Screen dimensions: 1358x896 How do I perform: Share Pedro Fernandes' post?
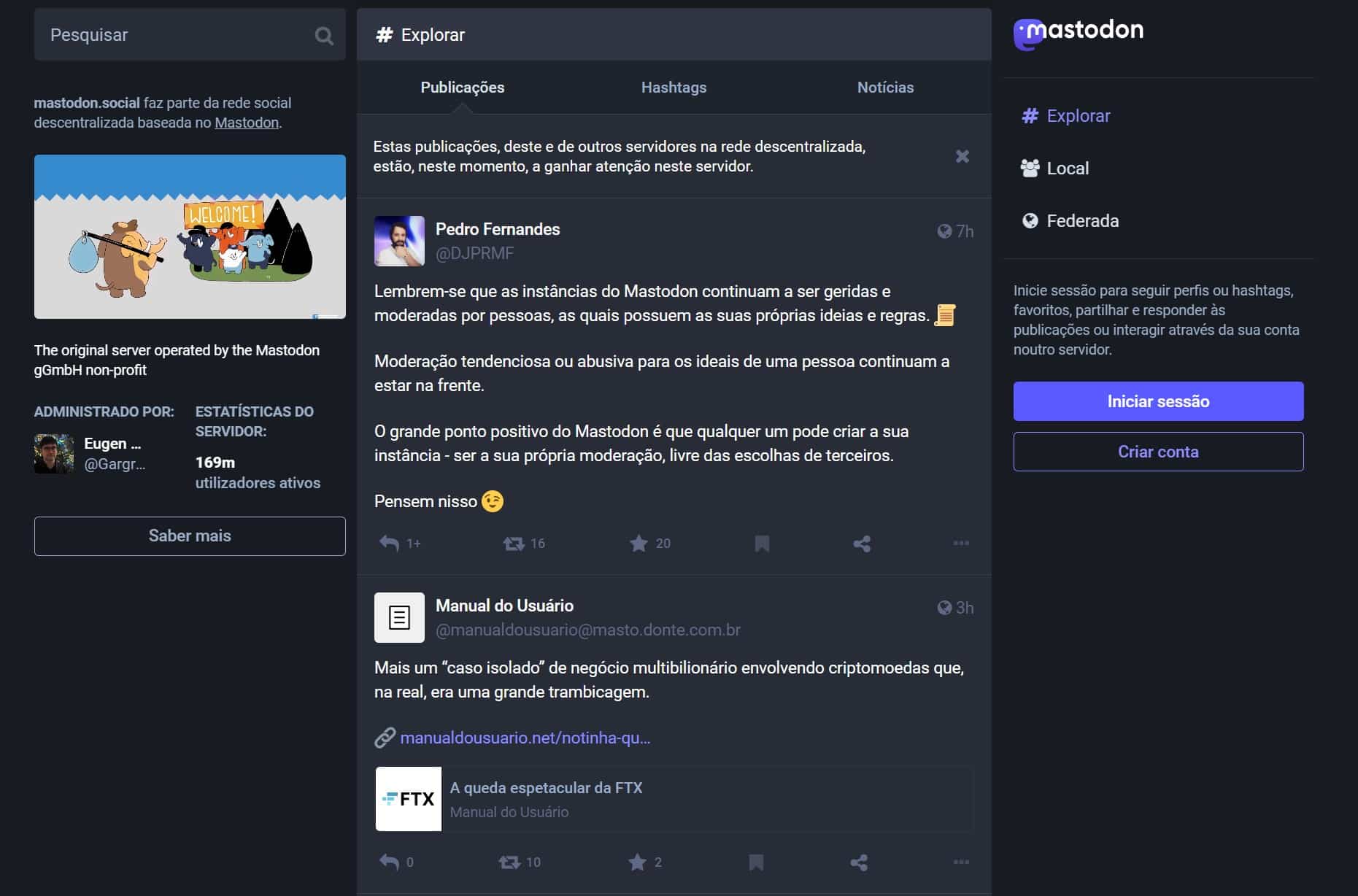(862, 544)
